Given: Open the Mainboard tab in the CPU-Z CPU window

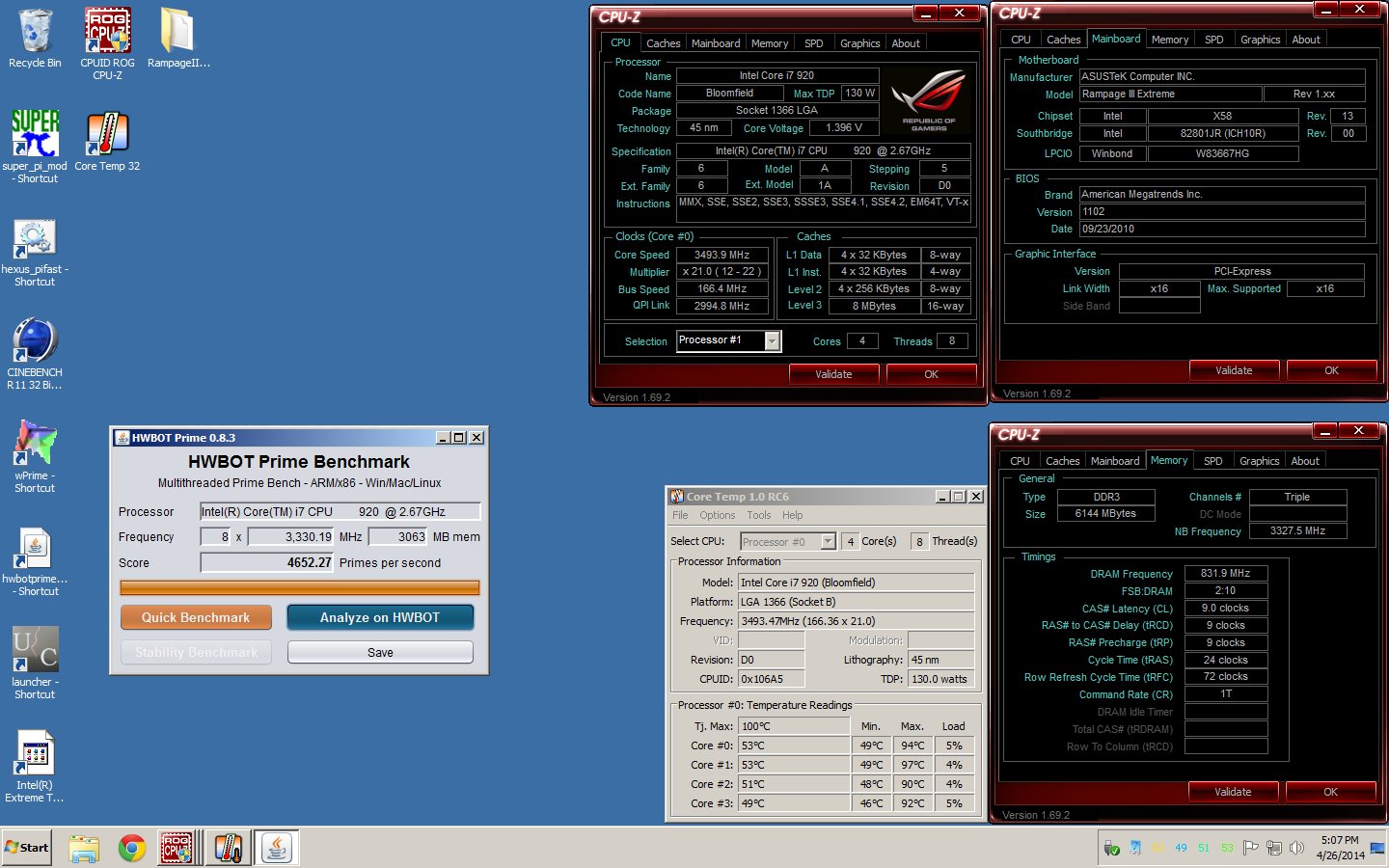Looking at the screenshot, I should click(x=716, y=43).
